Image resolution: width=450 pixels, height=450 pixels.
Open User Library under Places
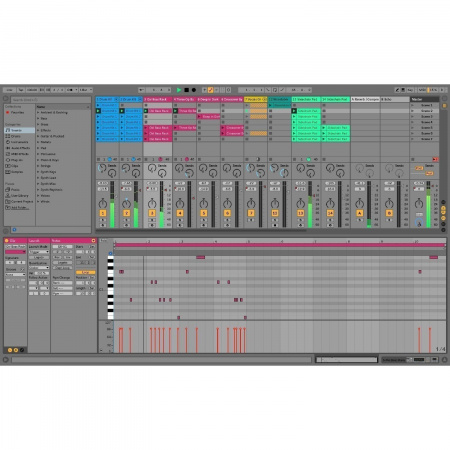[x=19, y=196]
